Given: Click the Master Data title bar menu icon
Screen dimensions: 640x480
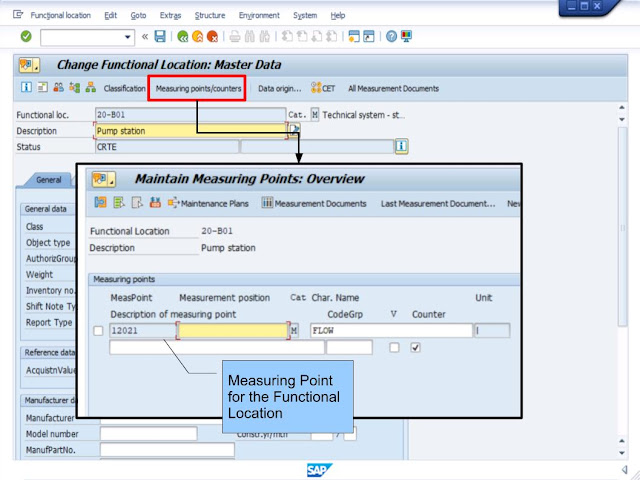Looking at the screenshot, I should (x=29, y=65).
